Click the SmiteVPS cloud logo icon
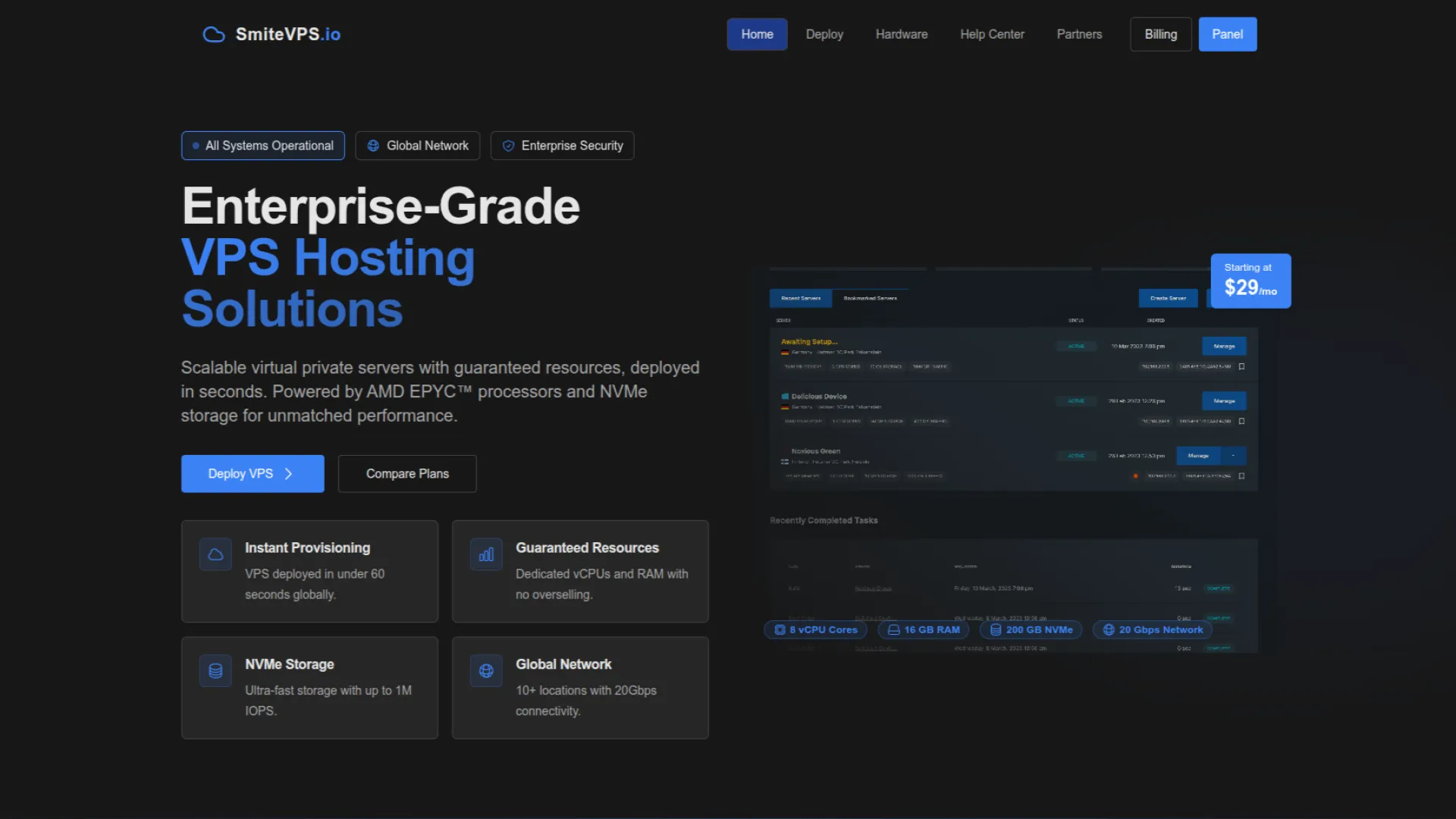Viewport: 1456px width, 819px height. point(214,35)
